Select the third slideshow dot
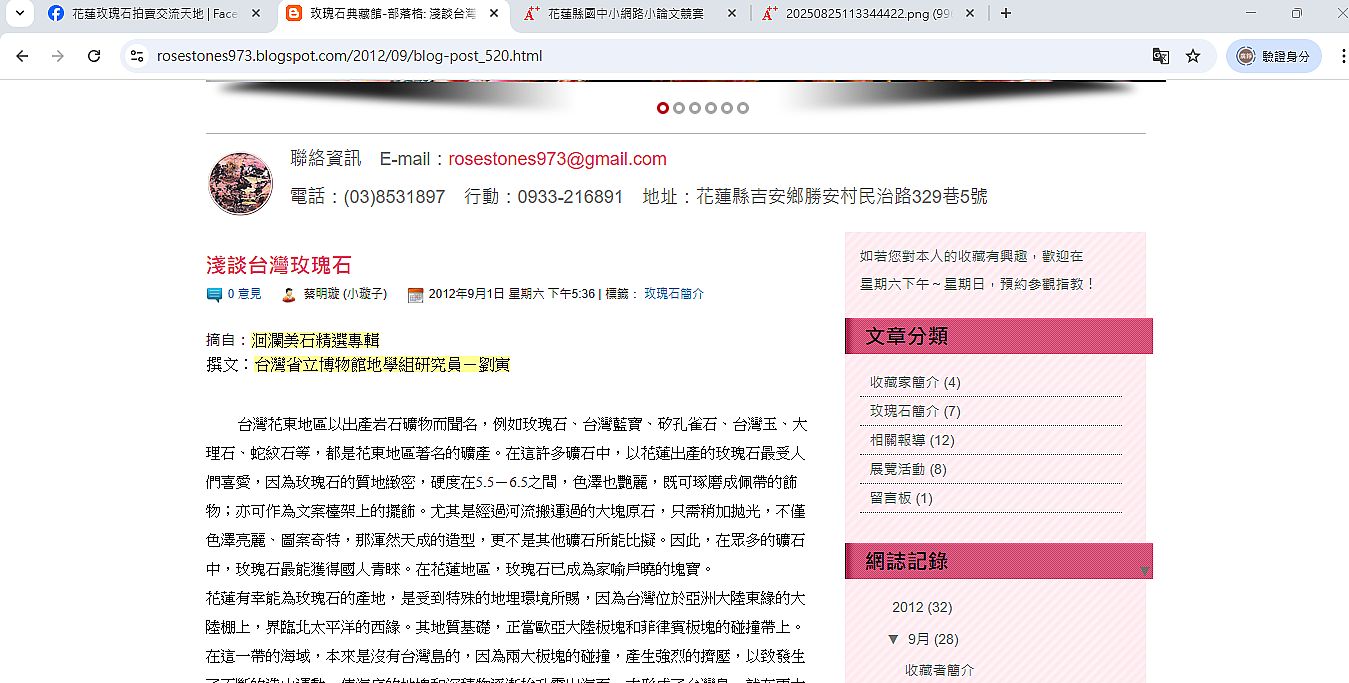1349x683 pixels. (x=695, y=108)
